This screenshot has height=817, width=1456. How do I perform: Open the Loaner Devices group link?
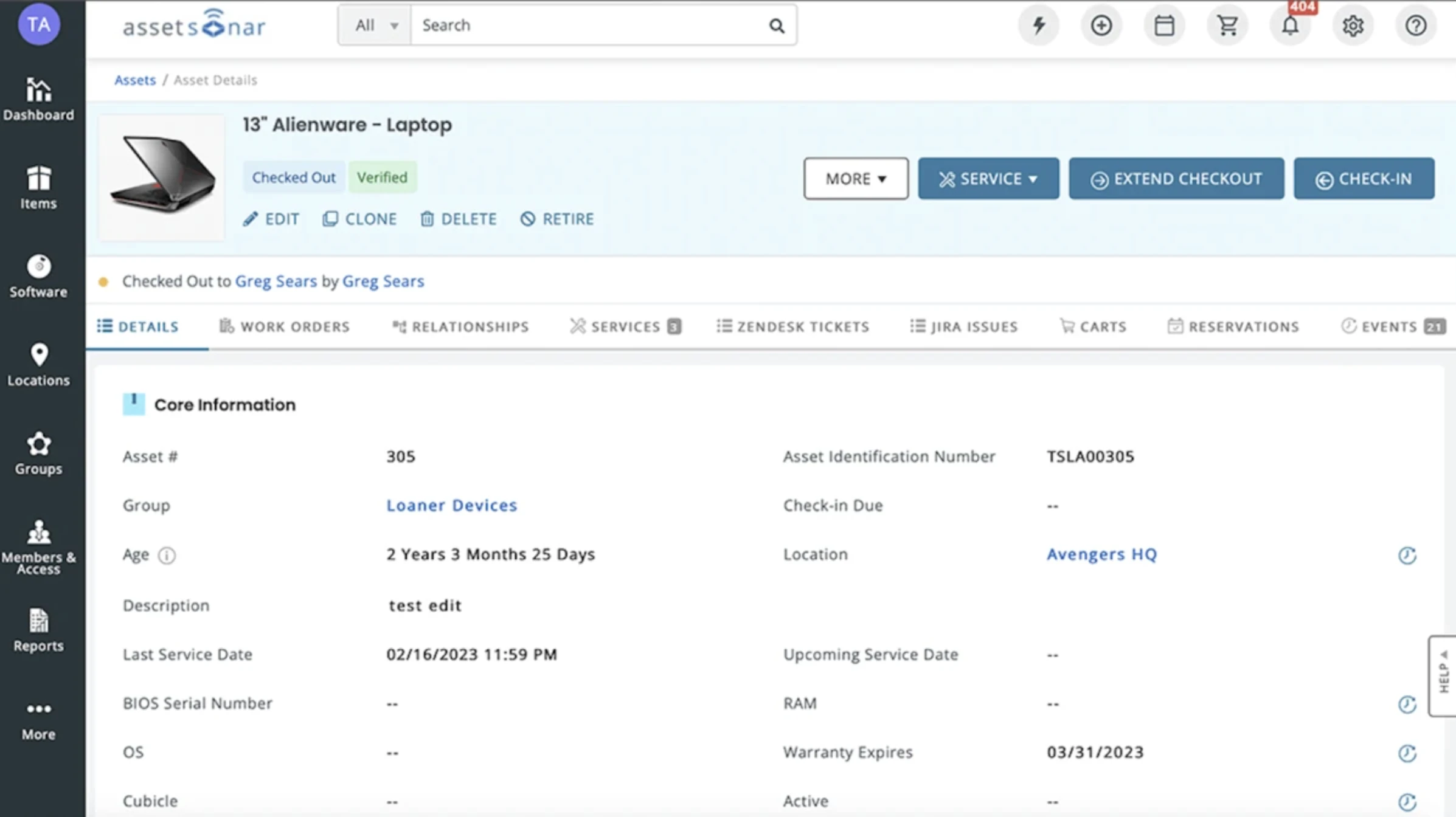pyautogui.click(x=452, y=505)
